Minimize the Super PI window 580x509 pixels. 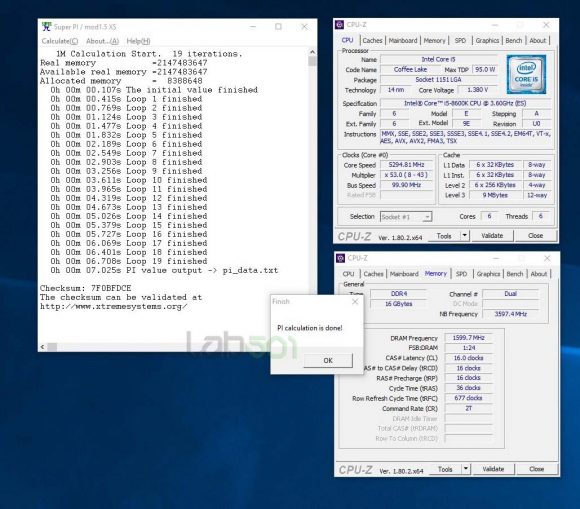(x=253, y=27)
